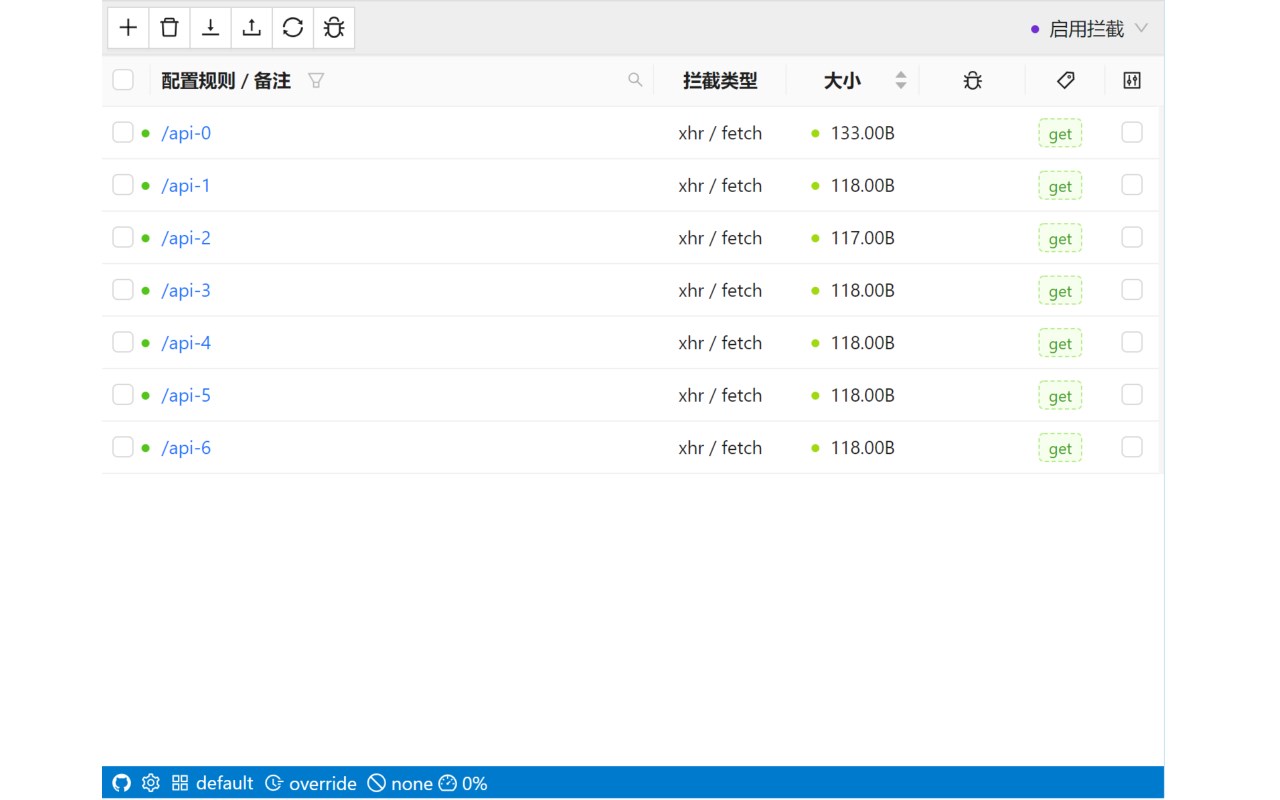
Task: Open the /api-2 rule link
Action: 186,238
